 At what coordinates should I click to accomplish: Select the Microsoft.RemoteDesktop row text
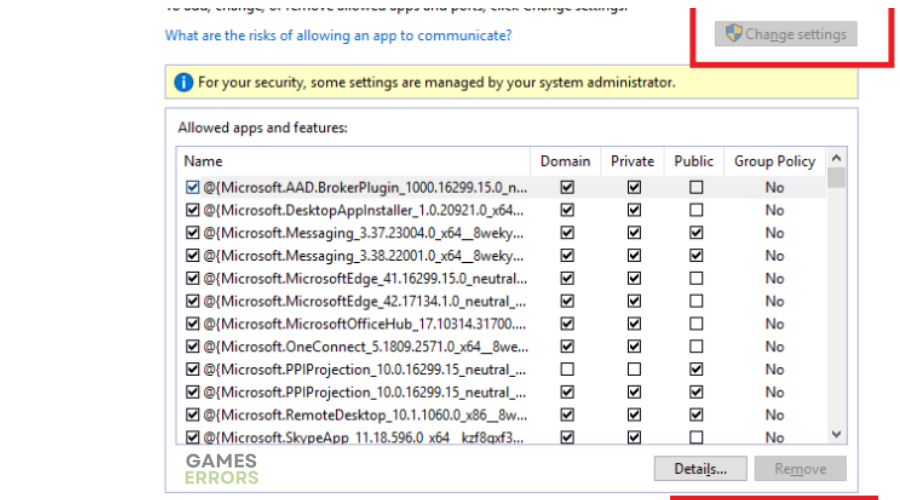tap(365, 415)
